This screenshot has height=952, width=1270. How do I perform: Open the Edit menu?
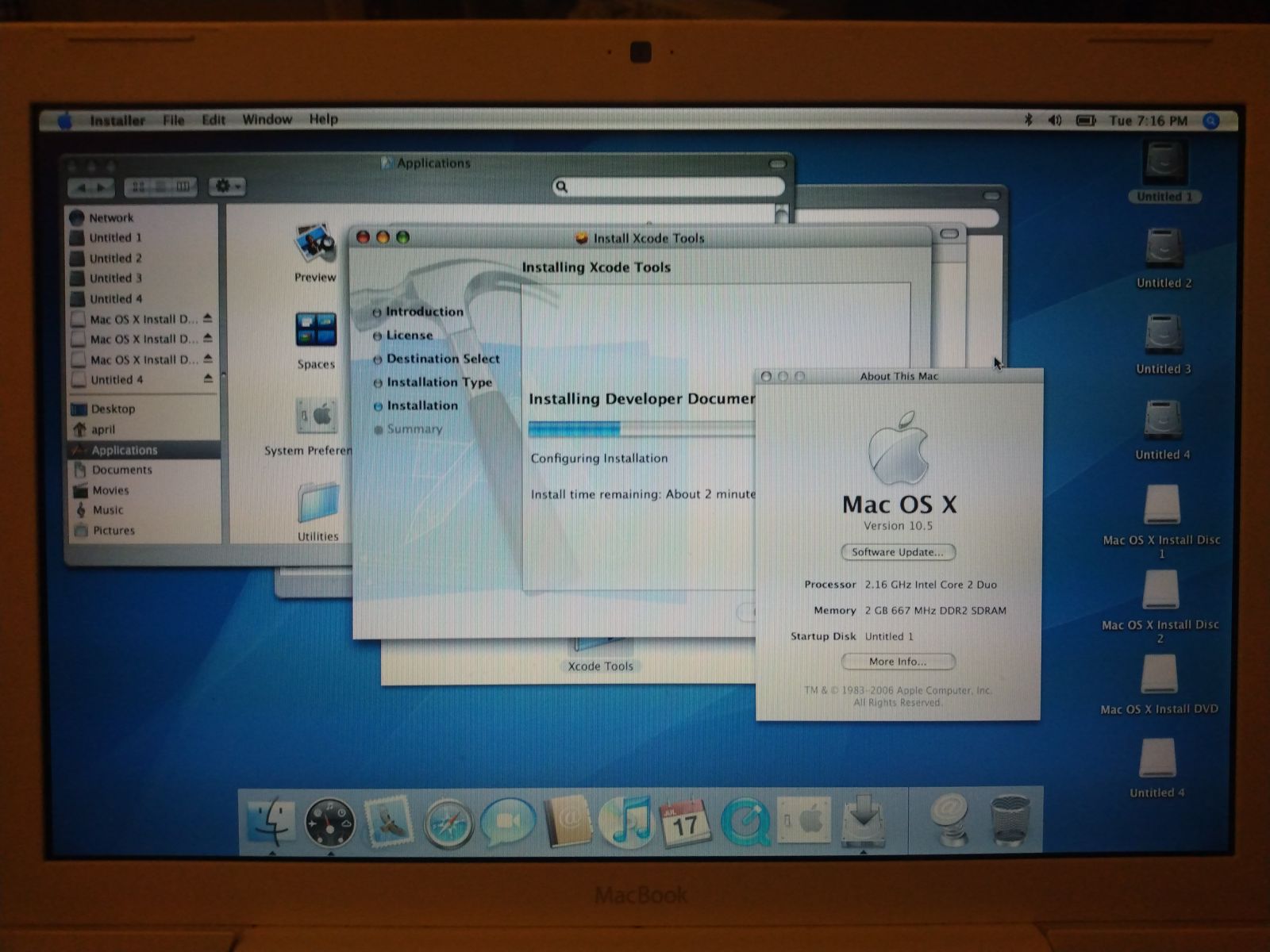214,120
